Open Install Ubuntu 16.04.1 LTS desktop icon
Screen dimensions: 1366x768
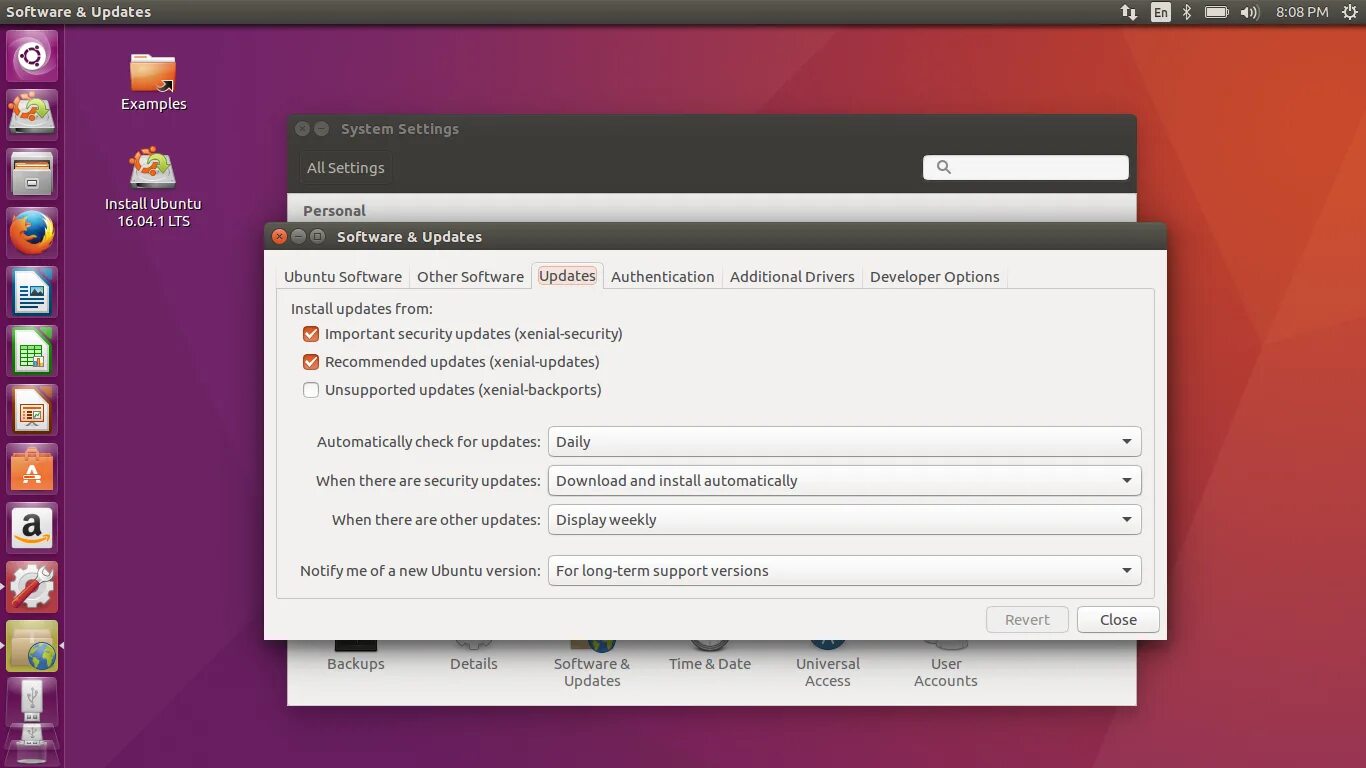(153, 186)
